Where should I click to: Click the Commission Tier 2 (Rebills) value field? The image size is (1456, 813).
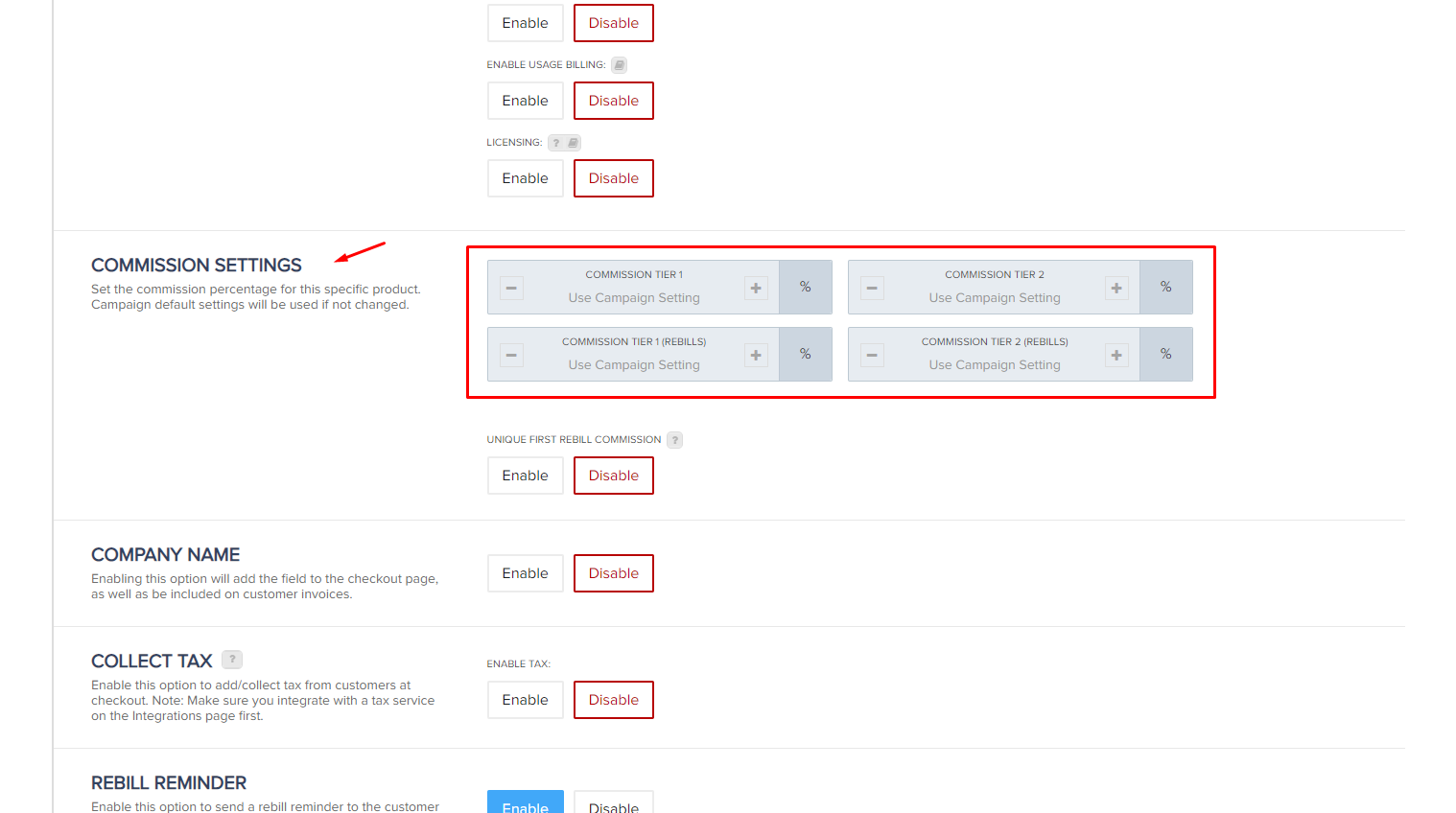tap(994, 365)
